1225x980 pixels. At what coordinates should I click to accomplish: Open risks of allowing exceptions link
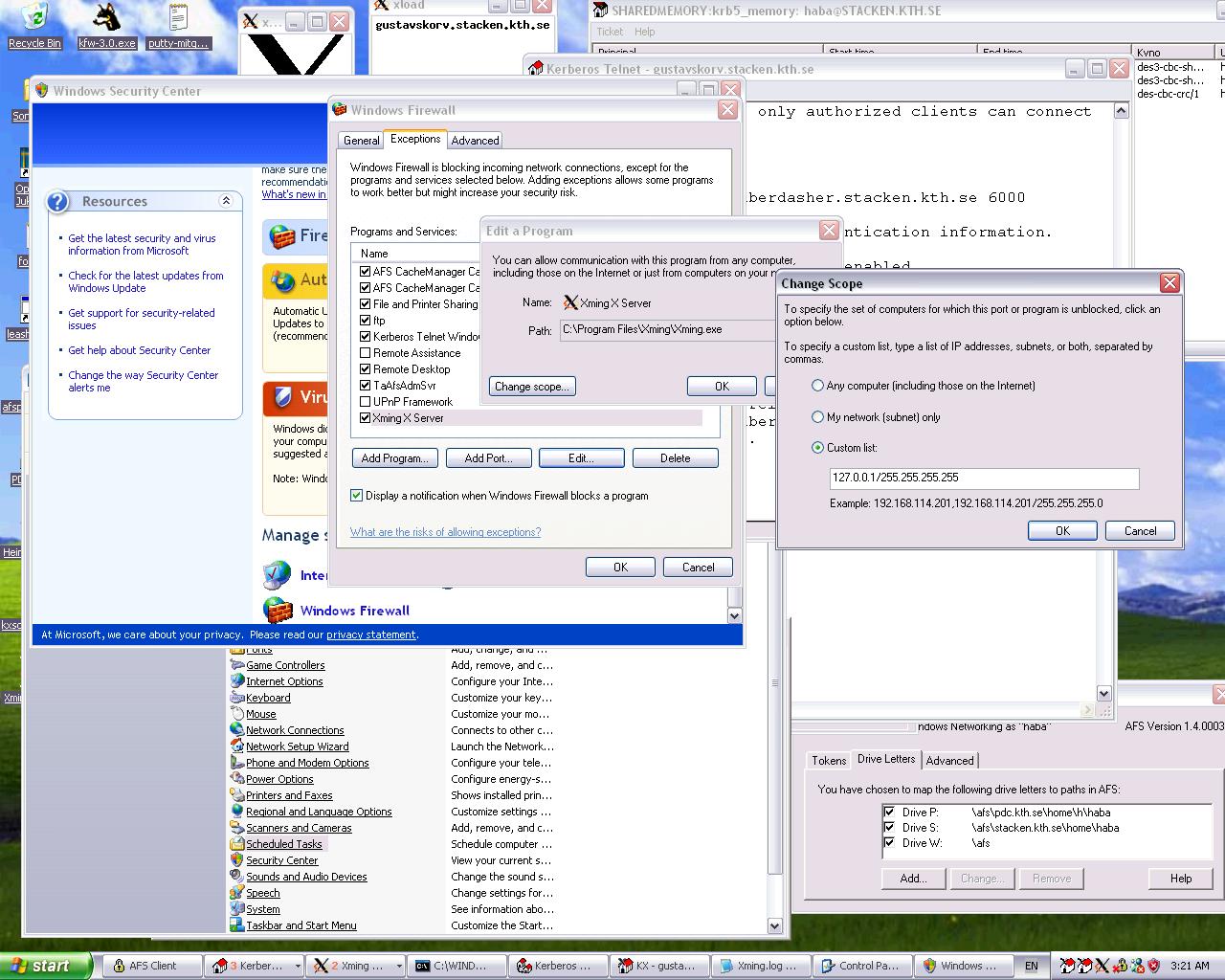pyautogui.click(x=445, y=532)
